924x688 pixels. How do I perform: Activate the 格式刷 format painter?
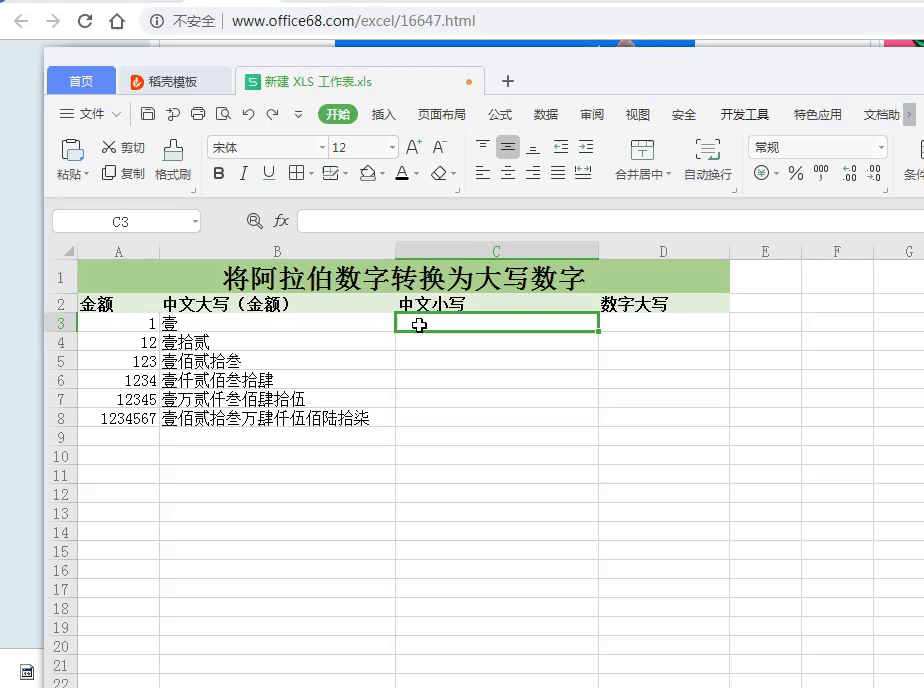click(173, 160)
